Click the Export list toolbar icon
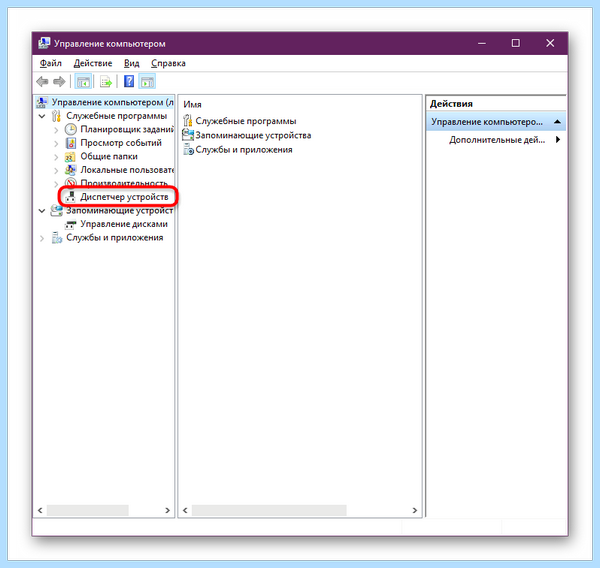 coord(106,82)
